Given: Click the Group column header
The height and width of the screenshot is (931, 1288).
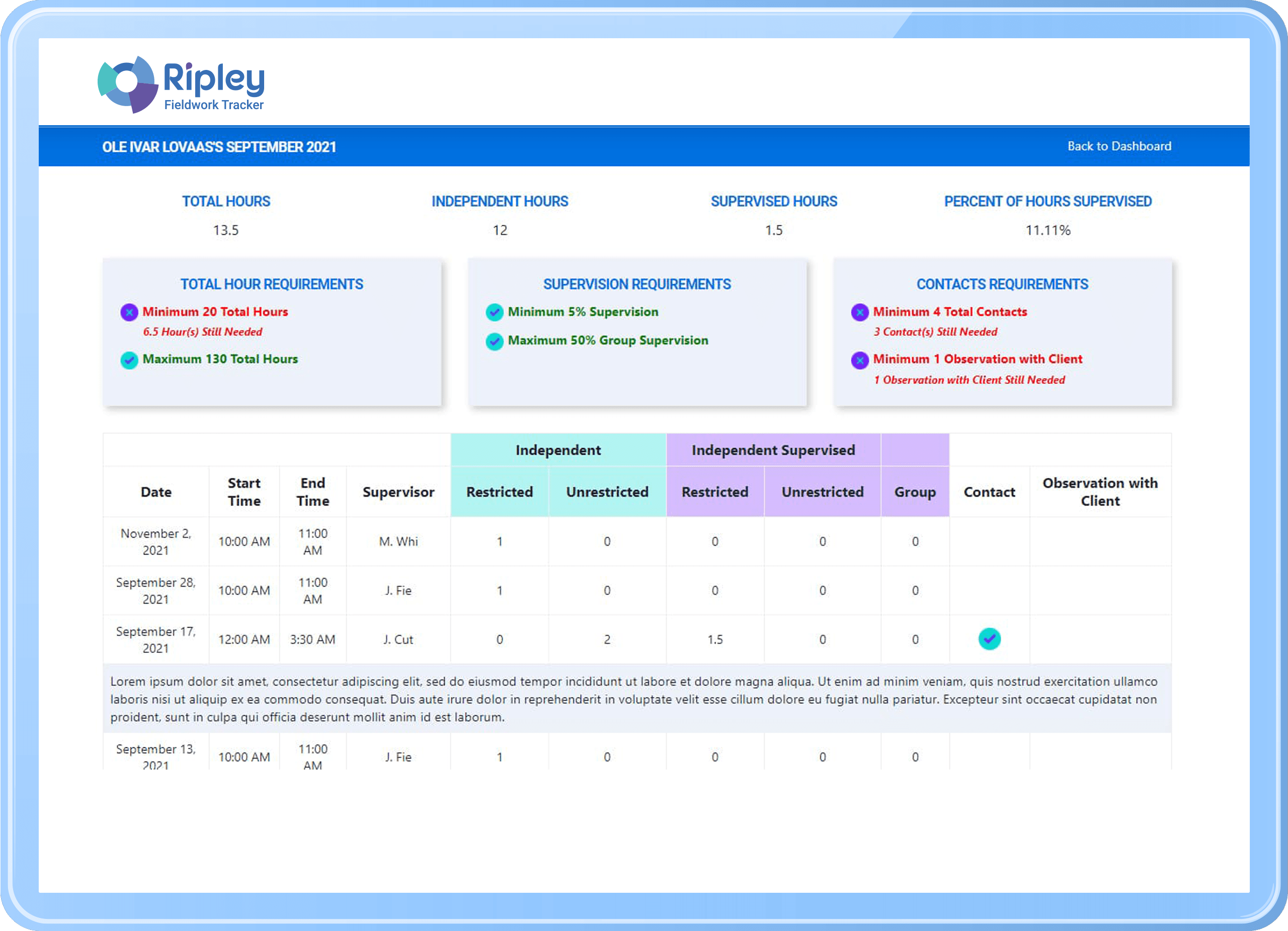Looking at the screenshot, I should [915, 491].
